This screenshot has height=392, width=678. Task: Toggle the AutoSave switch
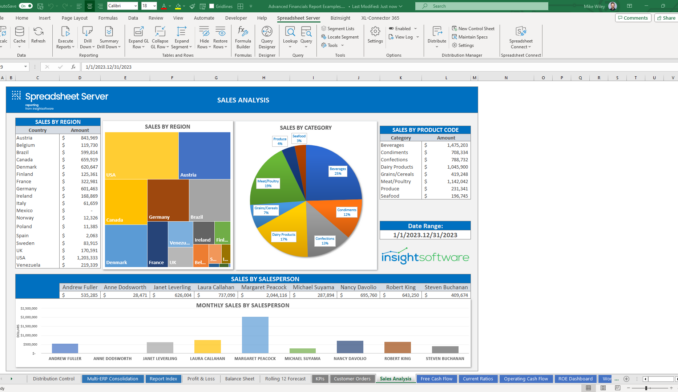26,6
